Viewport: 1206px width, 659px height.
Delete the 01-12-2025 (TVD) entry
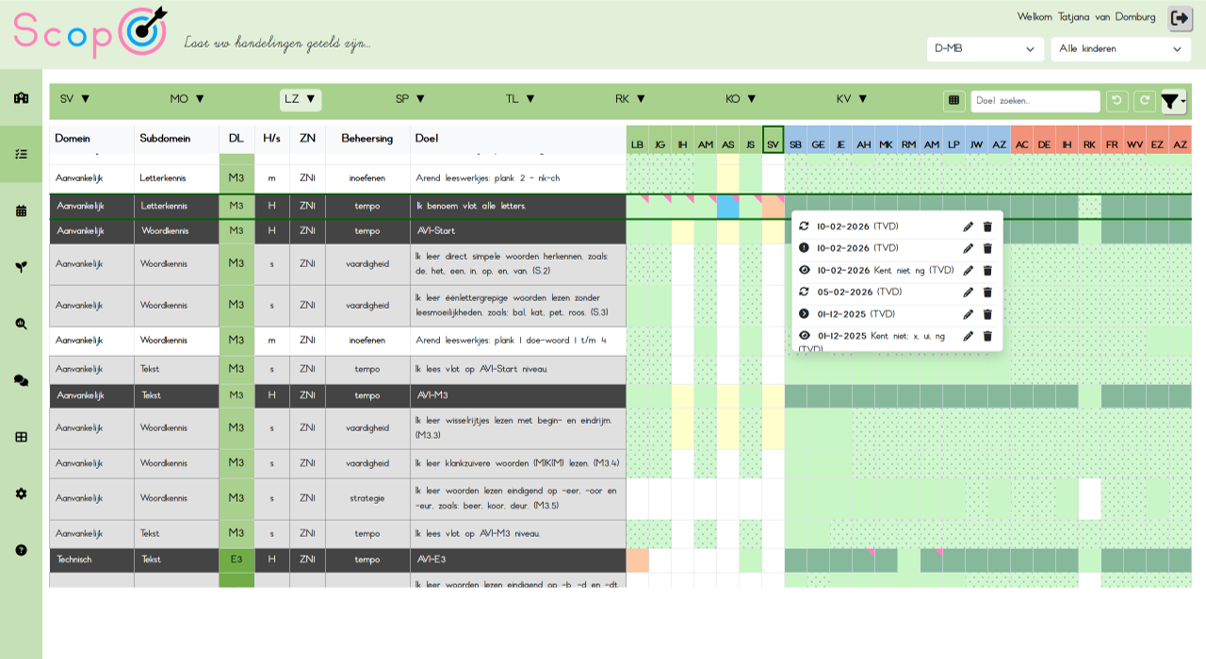(988, 314)
